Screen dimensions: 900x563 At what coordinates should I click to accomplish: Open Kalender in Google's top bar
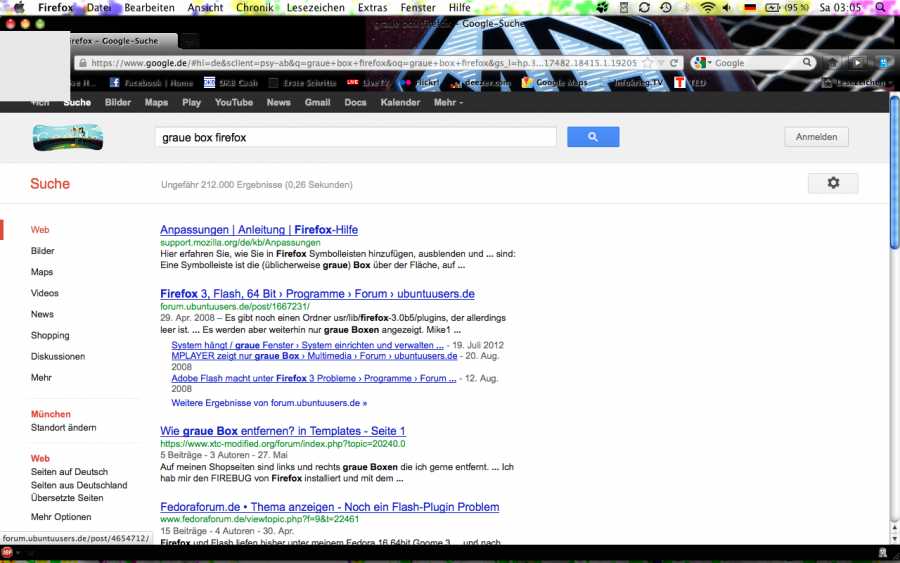tap(400, 102)
